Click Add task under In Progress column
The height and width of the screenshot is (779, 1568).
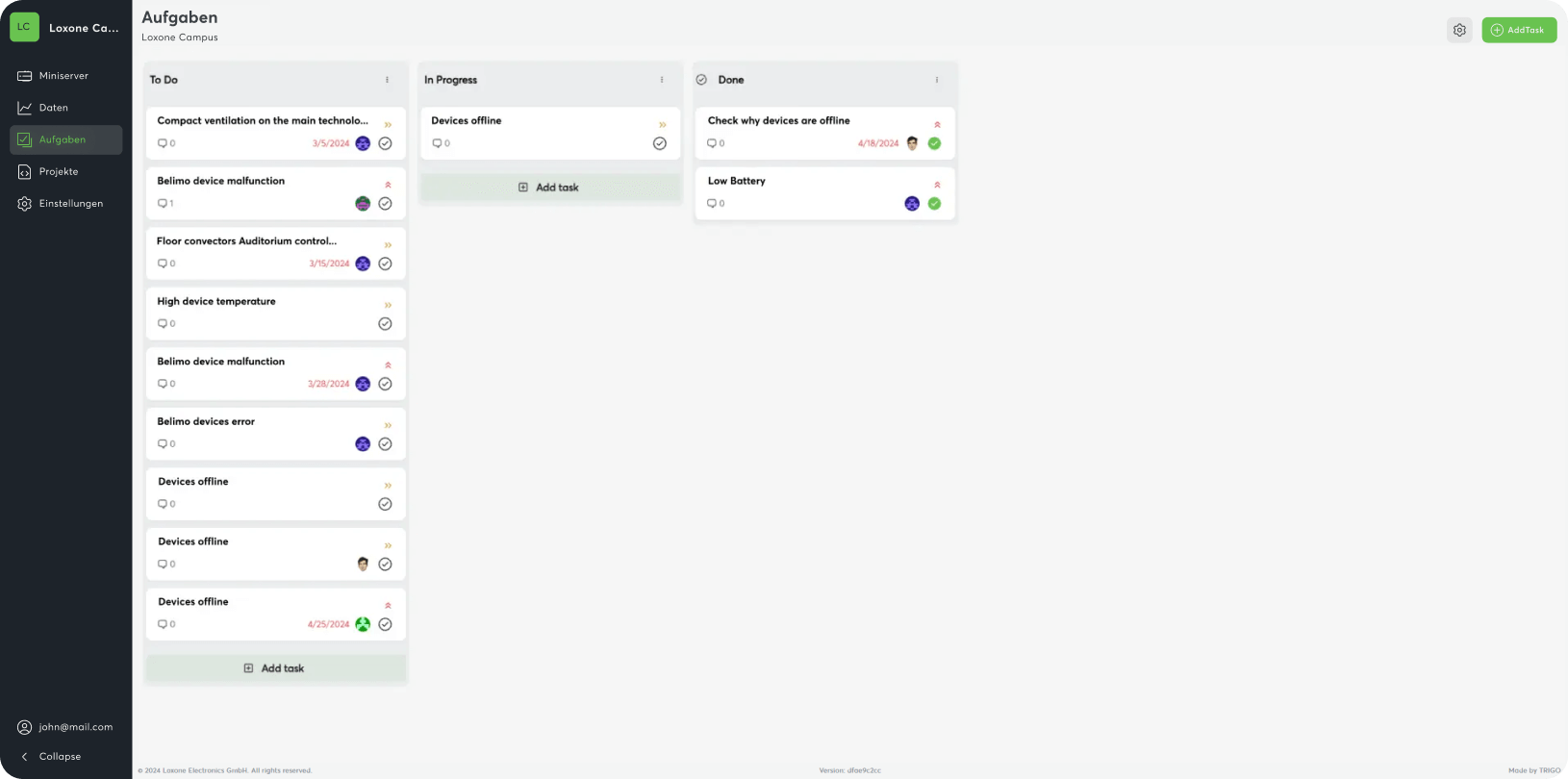549,188
